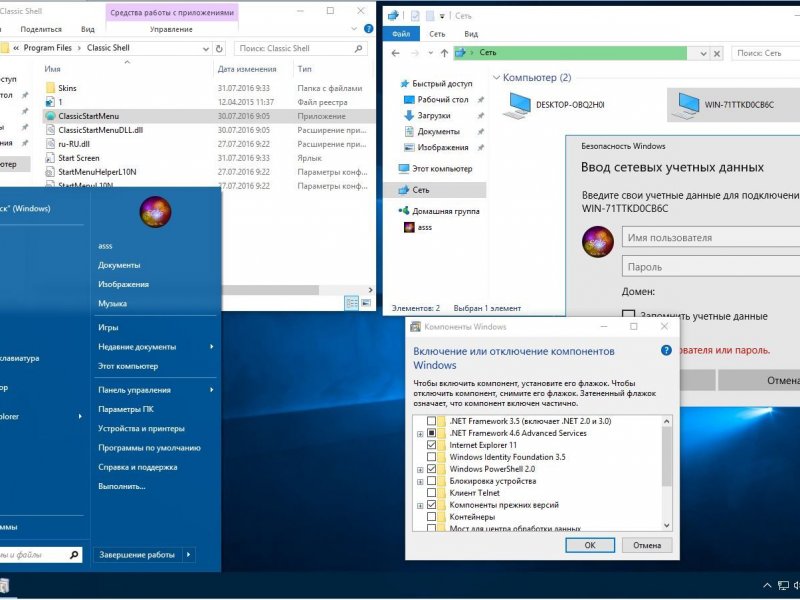Screen dimensions: 800x600
Task: Click the search magnifier in the Start menu
Action: [74, 555]
